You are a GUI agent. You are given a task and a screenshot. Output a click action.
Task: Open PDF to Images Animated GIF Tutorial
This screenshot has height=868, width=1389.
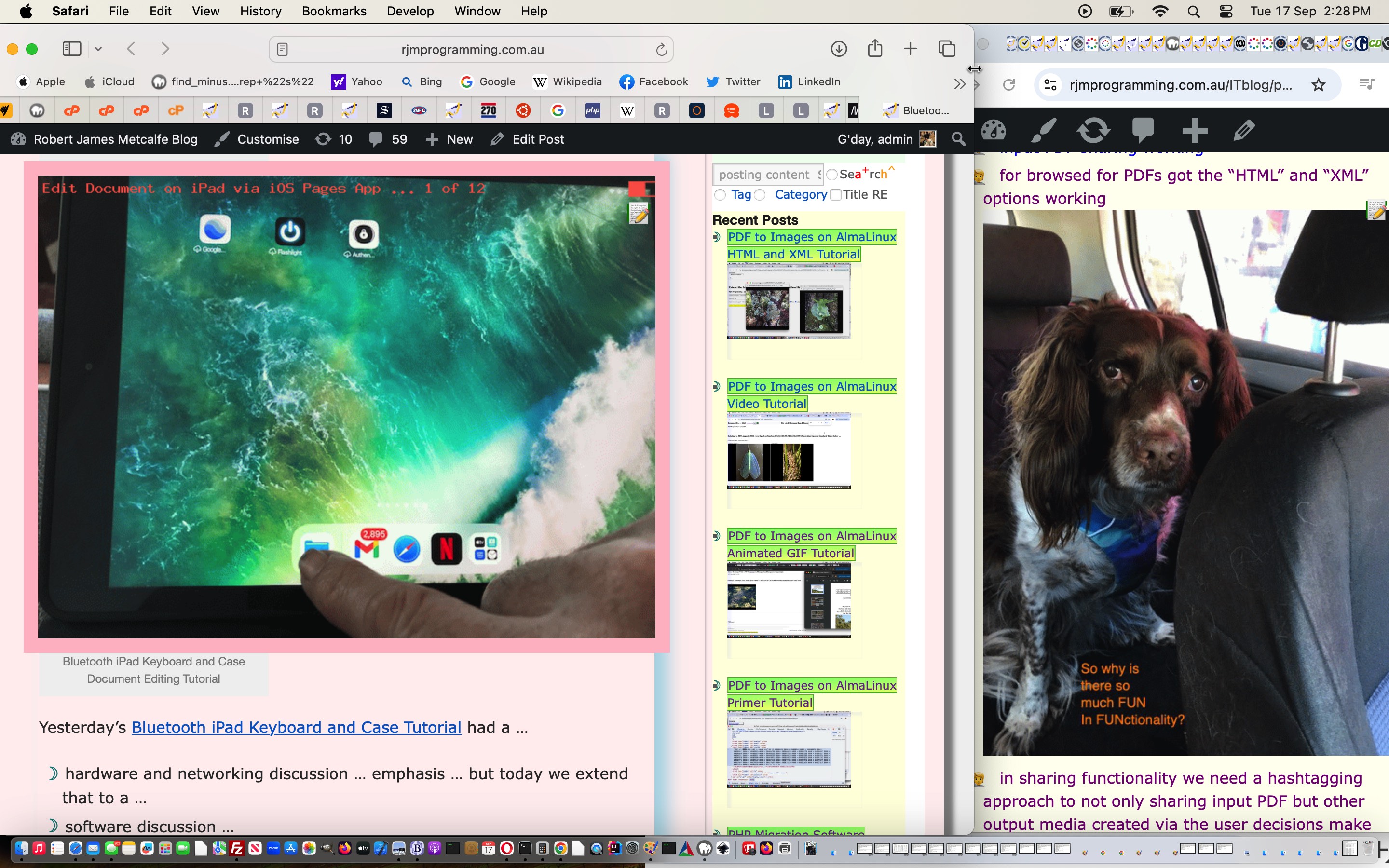[812, 544]
